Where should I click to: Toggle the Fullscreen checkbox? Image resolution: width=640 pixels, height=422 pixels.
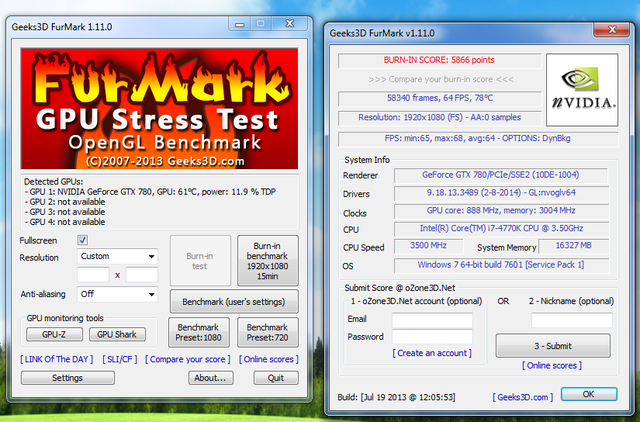(x=82, y=240)
